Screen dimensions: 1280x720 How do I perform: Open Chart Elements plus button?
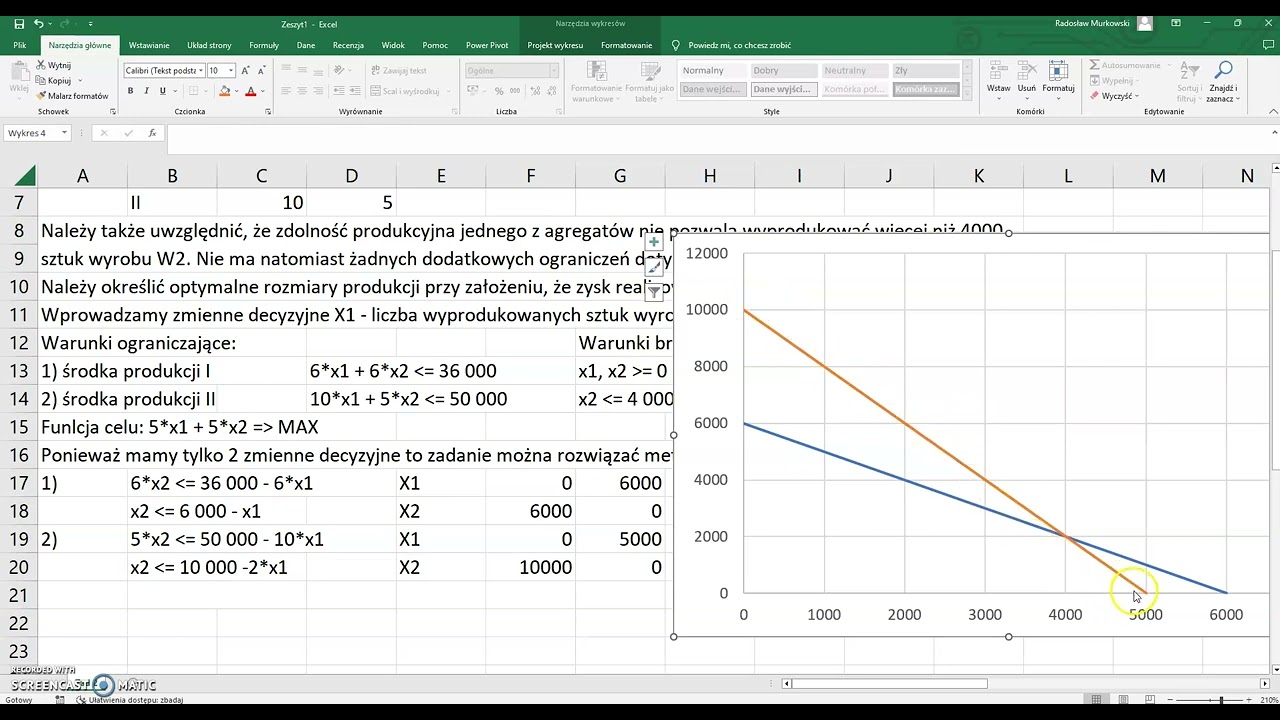tap(654, 242)
